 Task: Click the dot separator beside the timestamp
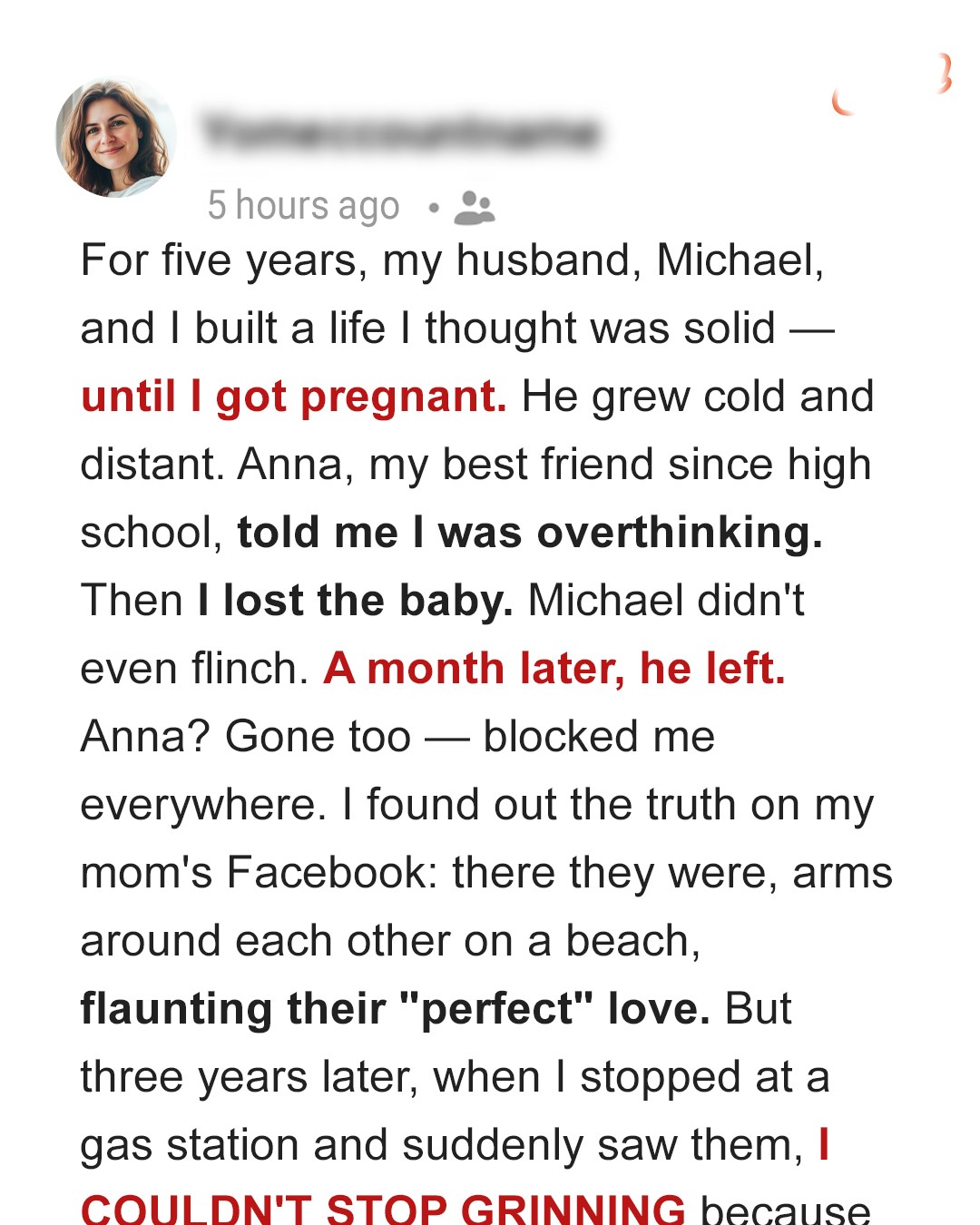pyautogui.click(x=434, y=208)
